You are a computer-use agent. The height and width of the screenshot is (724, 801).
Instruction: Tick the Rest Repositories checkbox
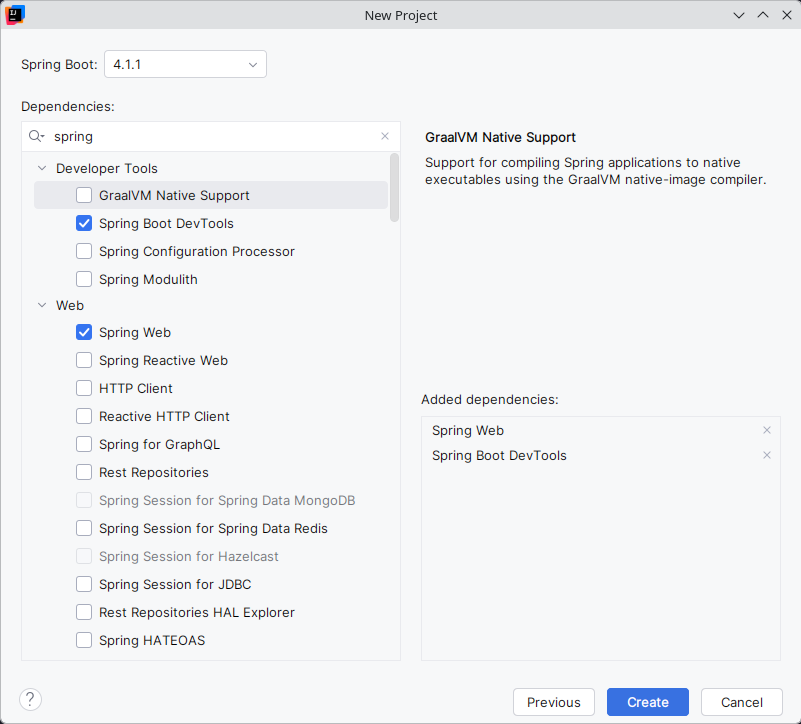(84, 472)
